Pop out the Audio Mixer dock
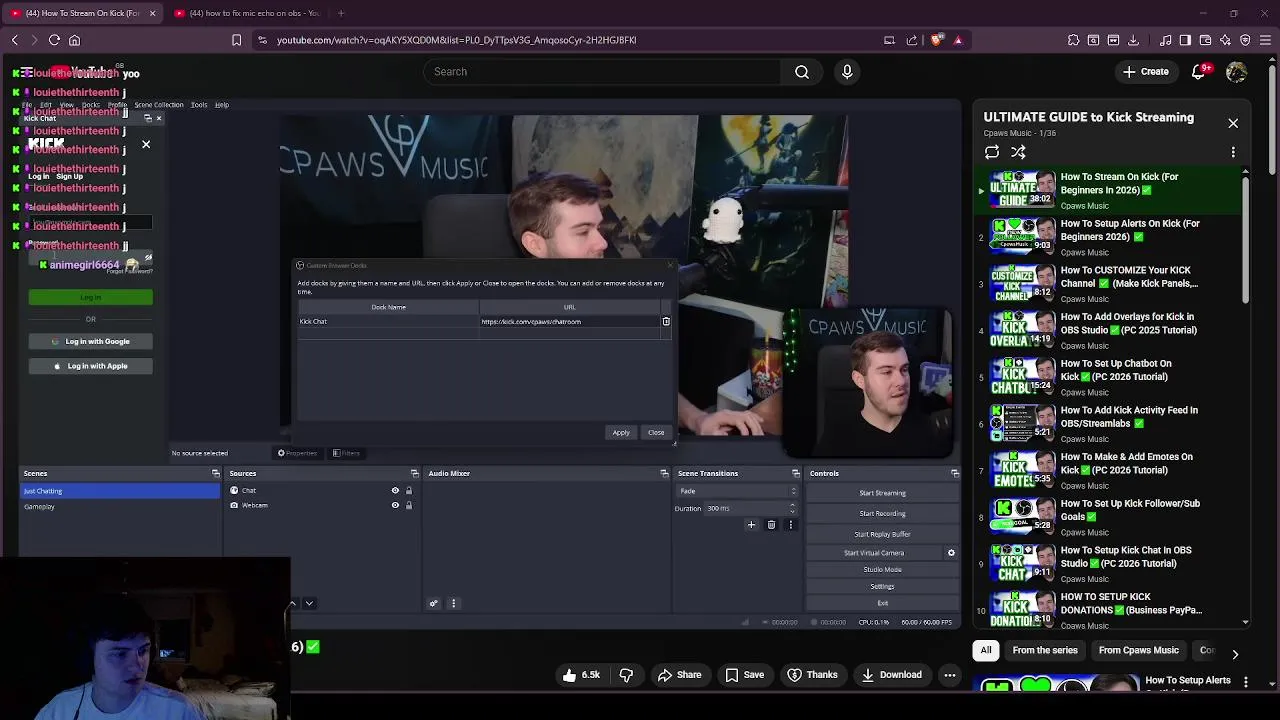This screenshot has width=1280, height=720. pos(664,473)
